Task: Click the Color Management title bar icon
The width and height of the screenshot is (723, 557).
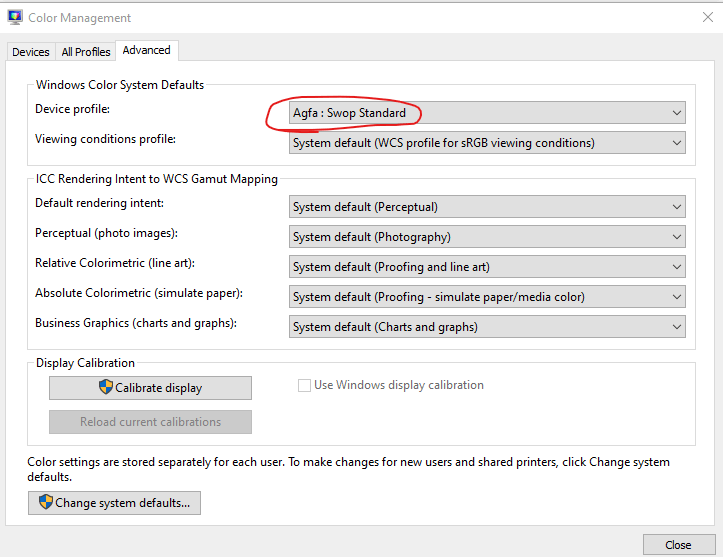Action: pos(15,18)
